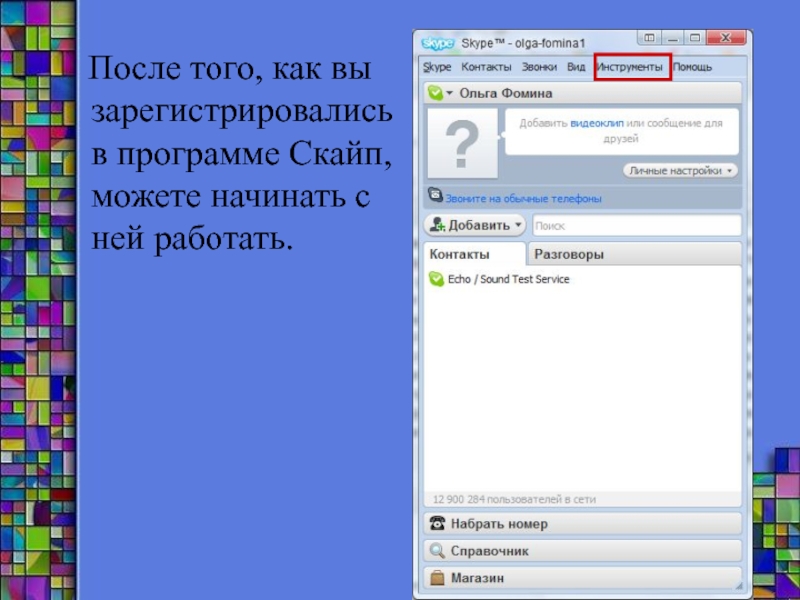800x600 pixels.
Task: Open the Инструменты menu
Action: 630,67
